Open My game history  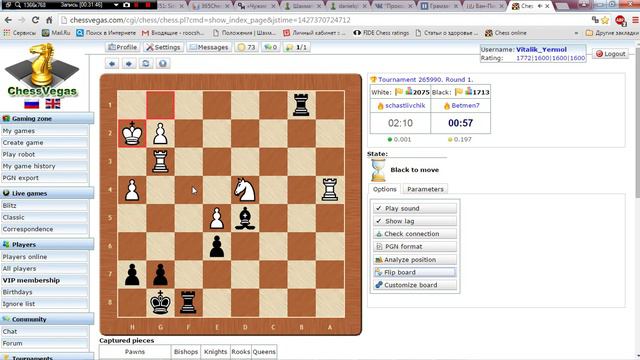click(44, 166)
